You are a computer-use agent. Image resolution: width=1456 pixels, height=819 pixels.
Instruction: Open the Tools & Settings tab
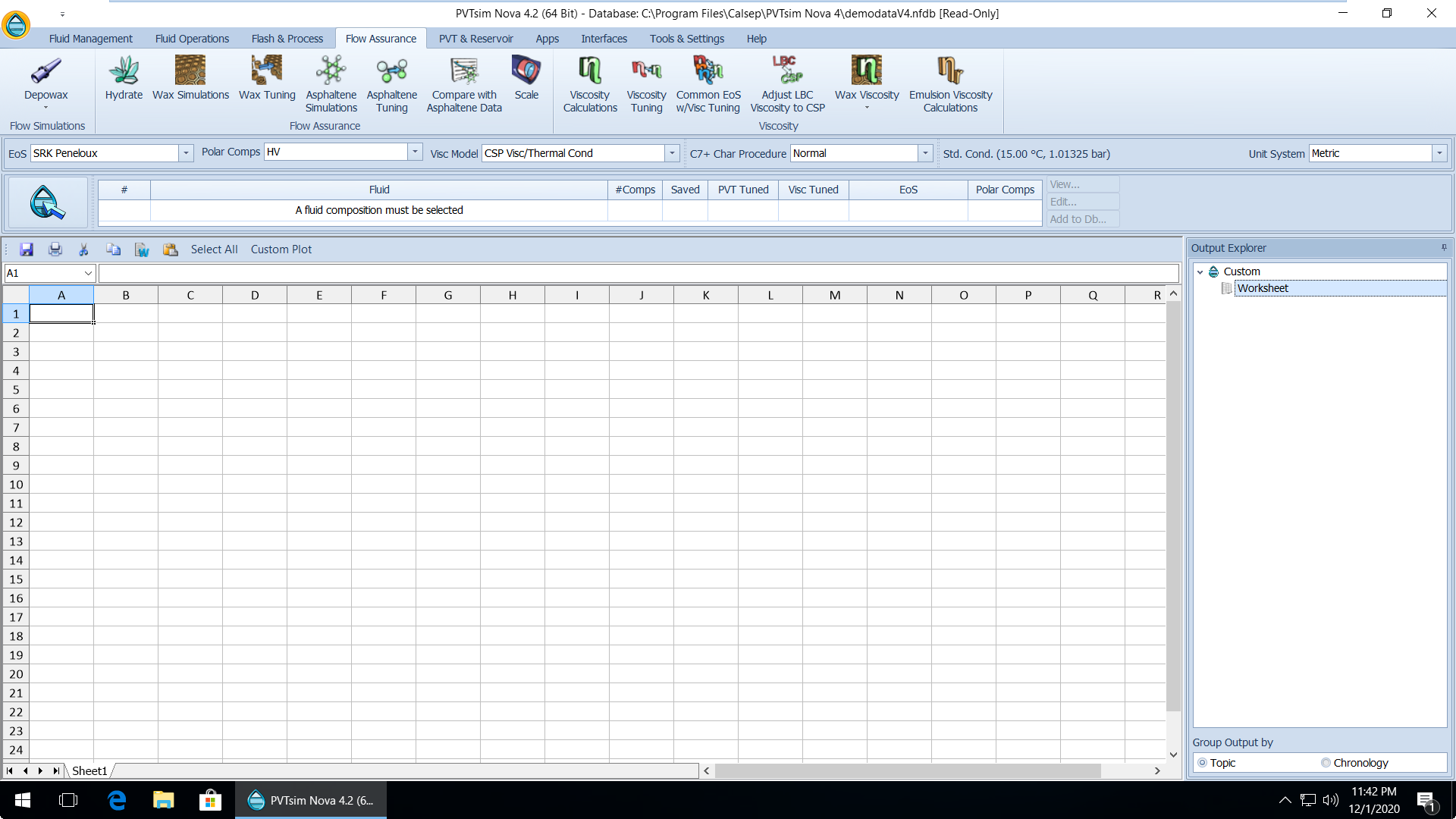(x=686, y=39)
